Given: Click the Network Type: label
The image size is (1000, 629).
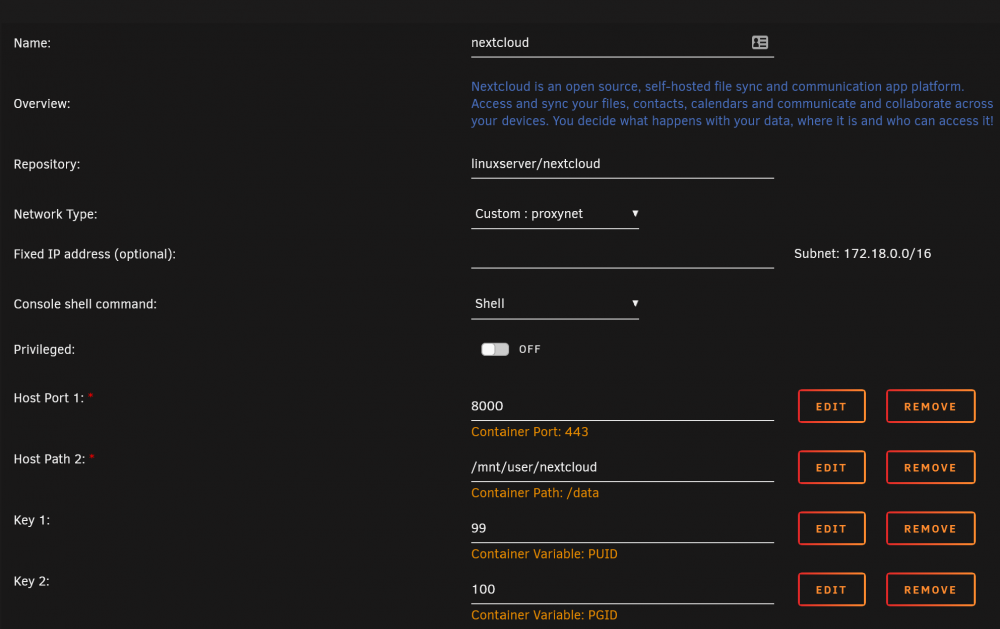Looking at the screenshot, I should (x=55, y=214).
